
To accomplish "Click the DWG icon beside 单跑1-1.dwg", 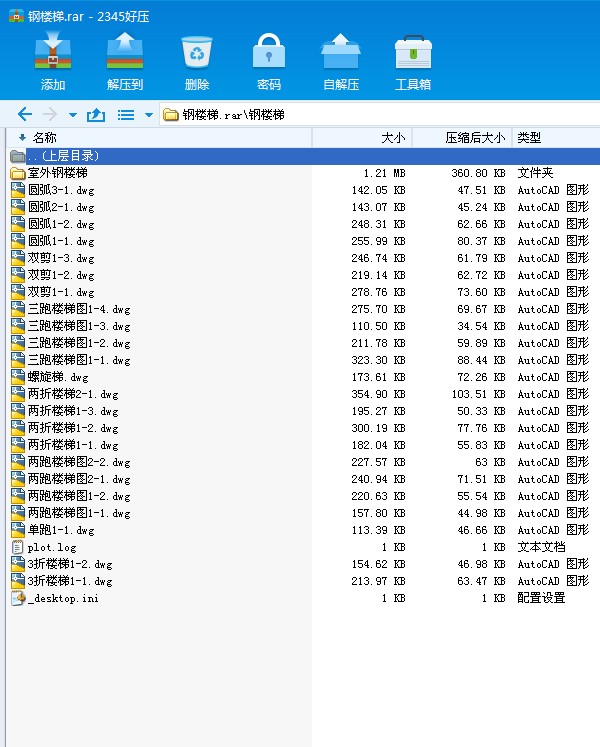I will click(x=18, y=530).
